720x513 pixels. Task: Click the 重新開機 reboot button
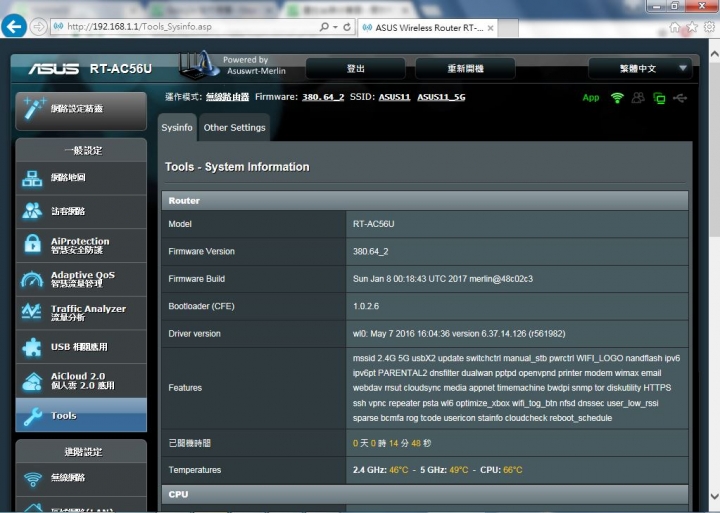(x=465, y=69)
